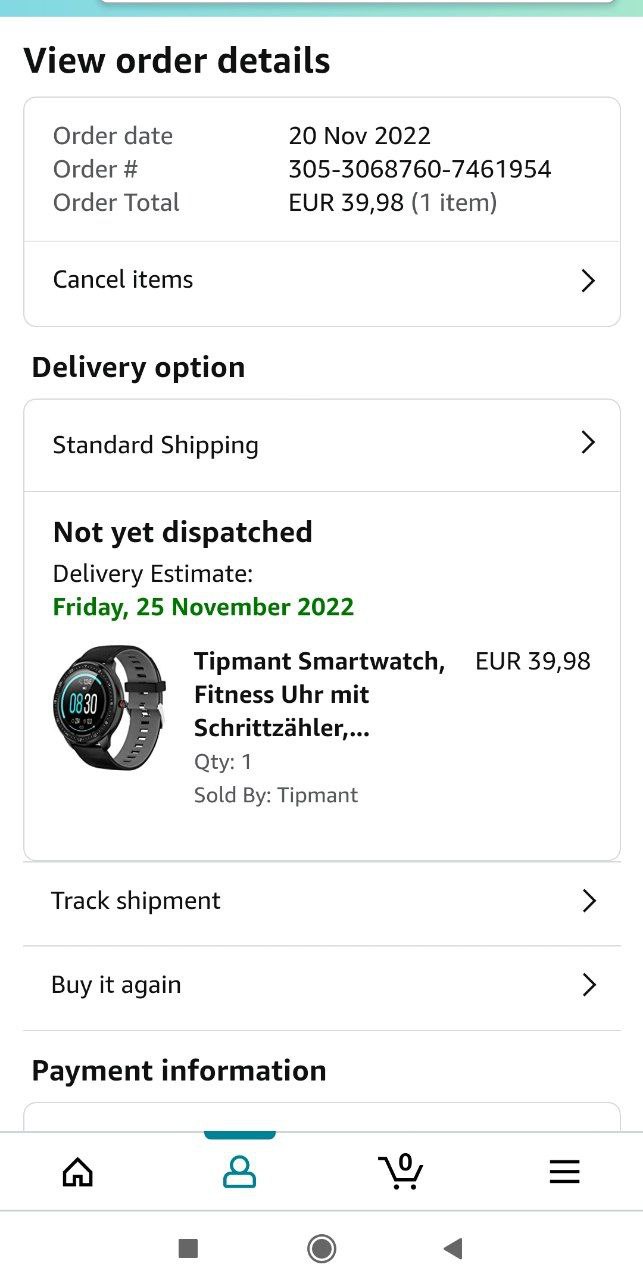Viewport: 643px width, 1280px height.
Task: Tap the Sold By: Tipmant seller text
Action: click(276, 795)
